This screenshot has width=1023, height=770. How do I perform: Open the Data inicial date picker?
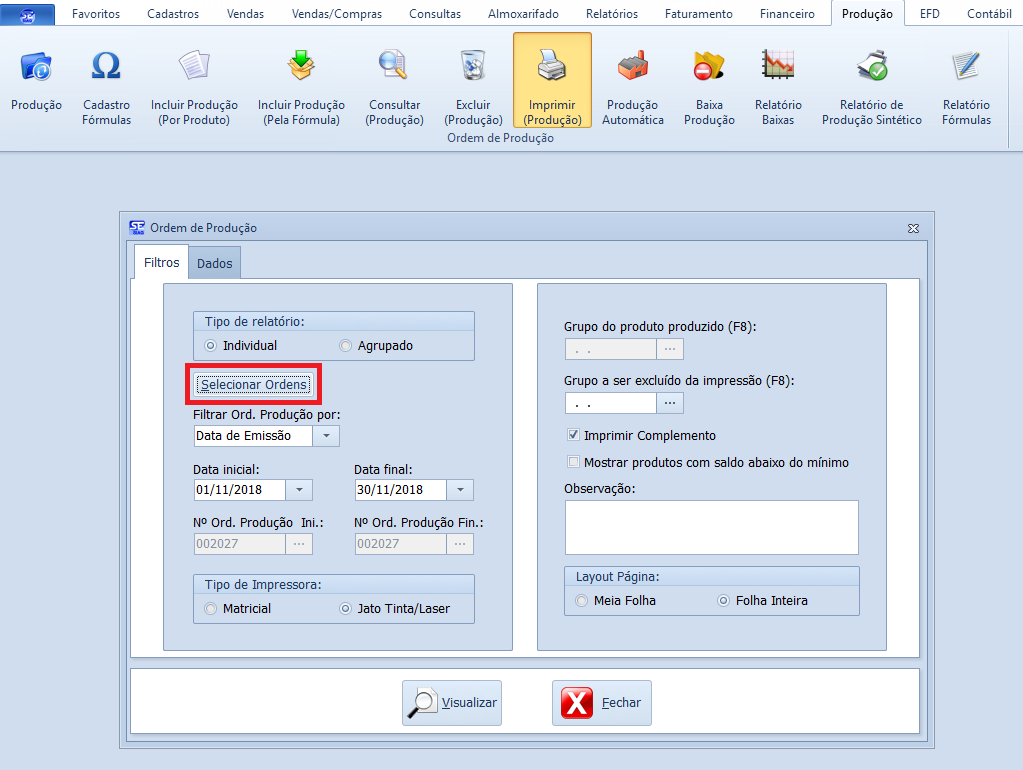[299, 490]
